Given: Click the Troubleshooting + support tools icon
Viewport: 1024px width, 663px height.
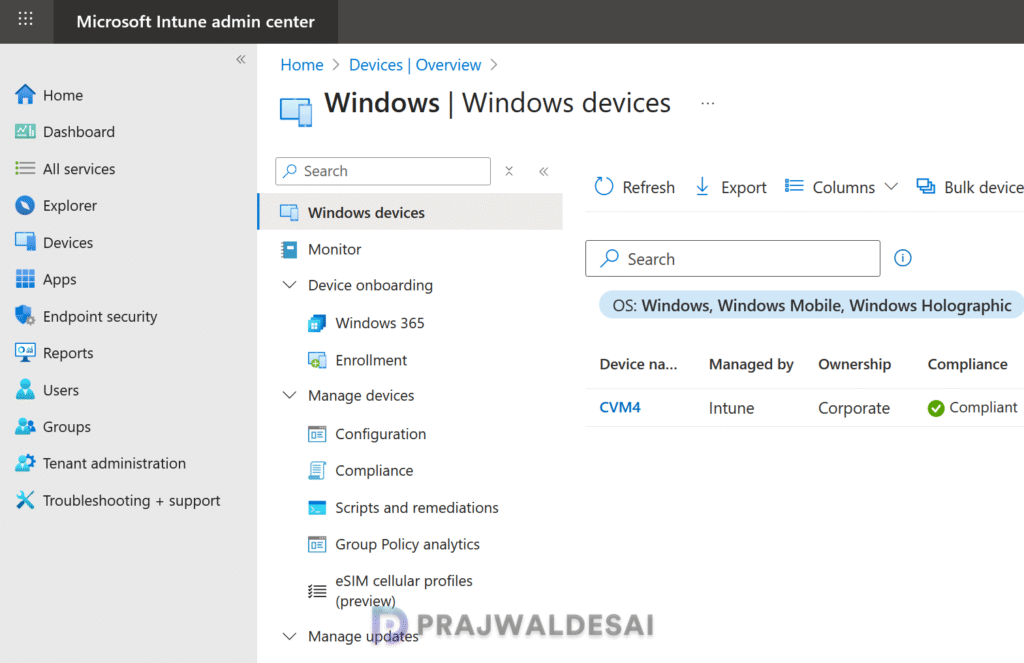Looking at the screenshot, I should [x=25, y=500].
